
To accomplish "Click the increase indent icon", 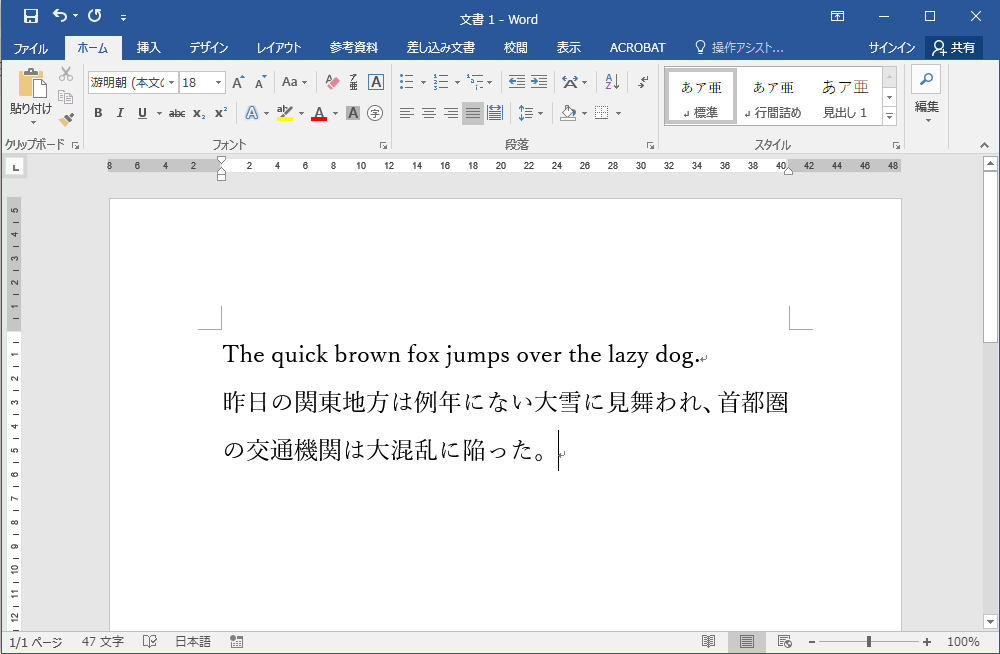I will point(539,82).
